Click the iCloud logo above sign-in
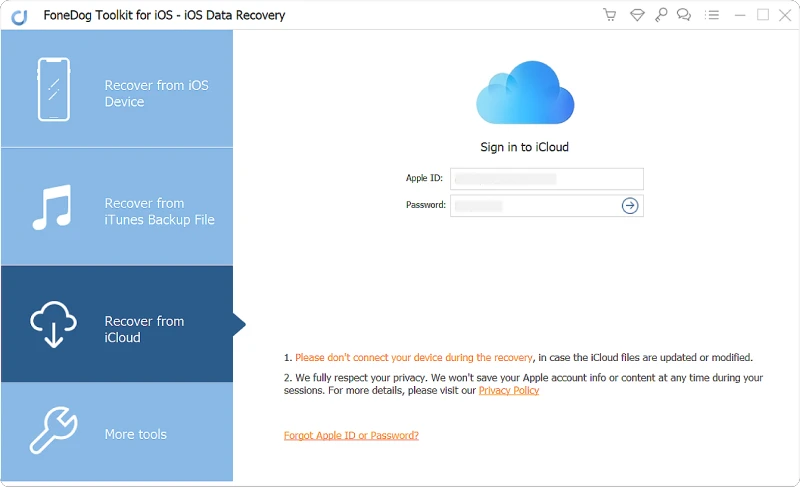The image size is (800, 488). (x=525, y=92)
